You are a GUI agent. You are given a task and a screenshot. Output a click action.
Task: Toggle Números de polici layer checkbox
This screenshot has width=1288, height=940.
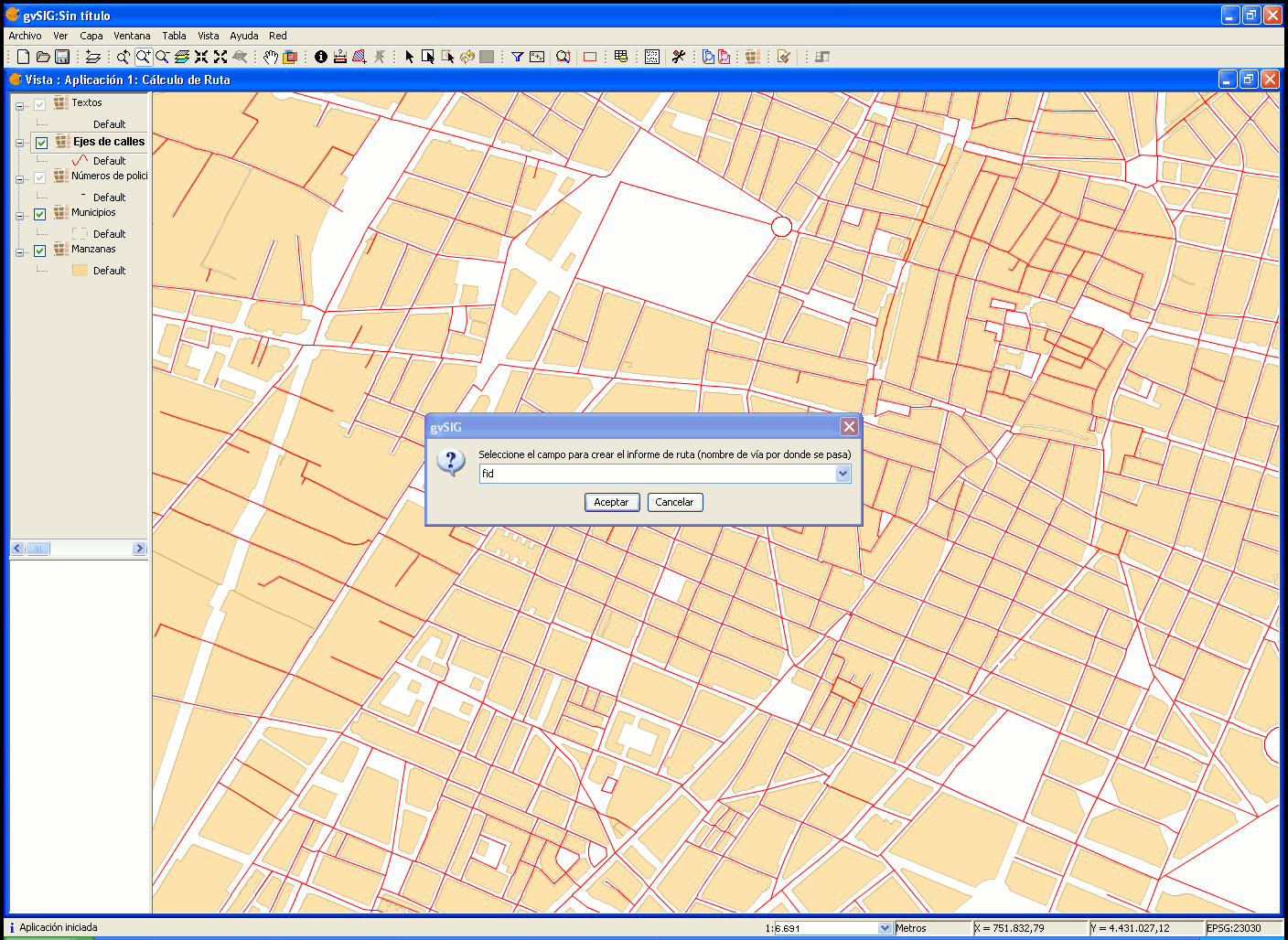[x=39, y=177]
